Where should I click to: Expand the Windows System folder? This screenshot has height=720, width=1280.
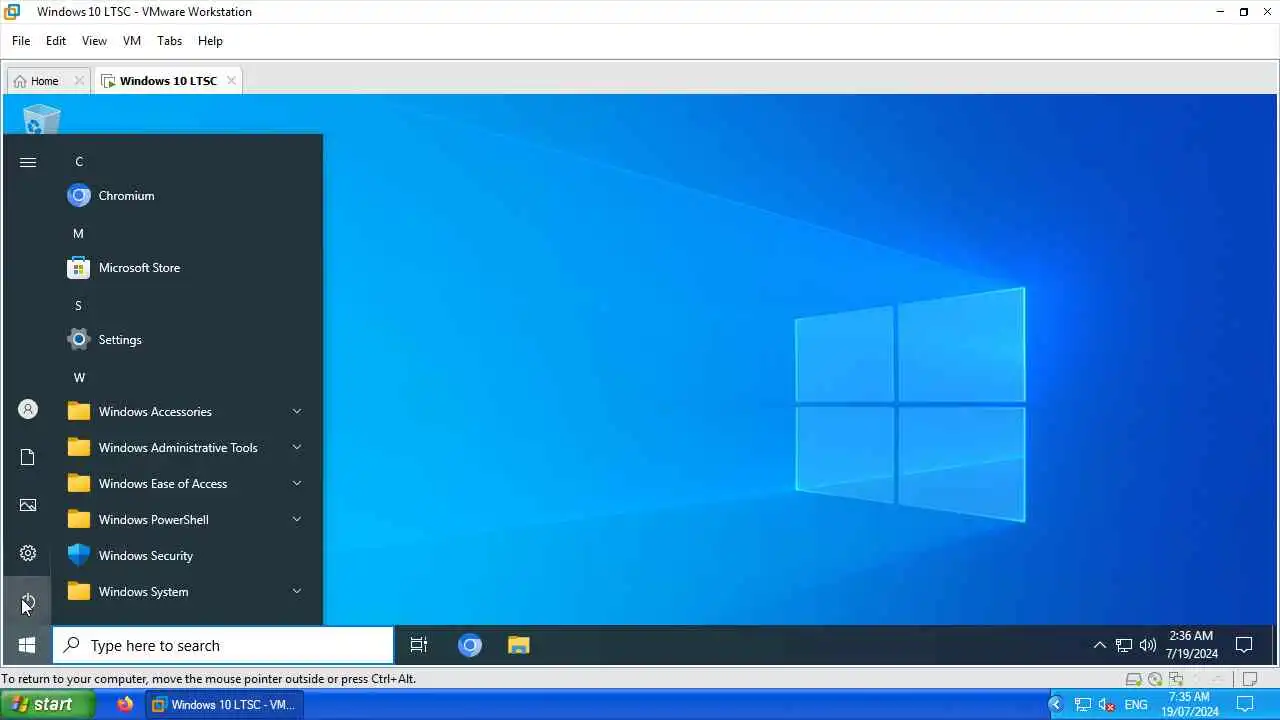click(187, 592)
